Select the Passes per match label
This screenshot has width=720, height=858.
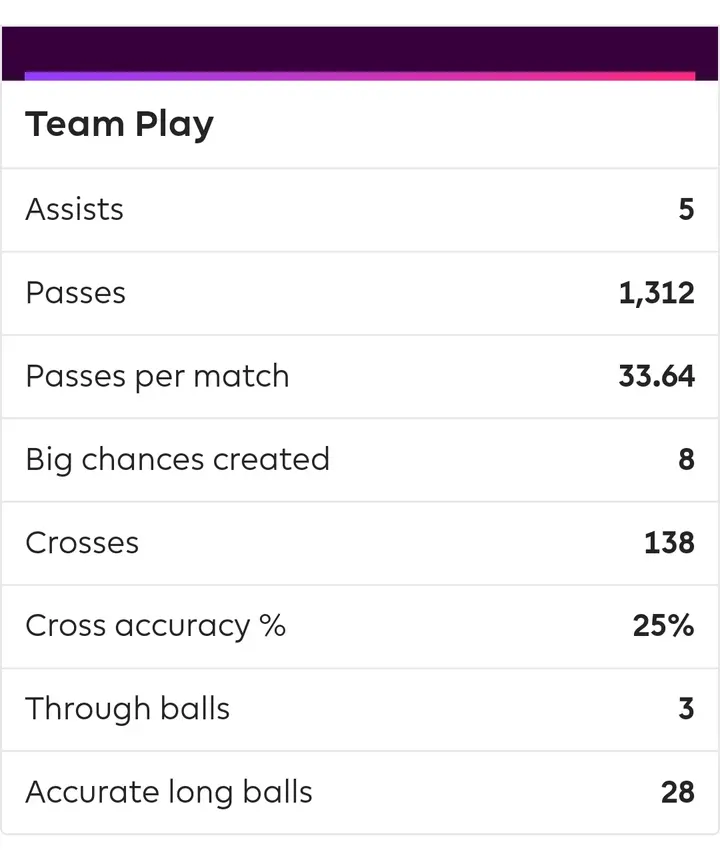pos(157,376)
